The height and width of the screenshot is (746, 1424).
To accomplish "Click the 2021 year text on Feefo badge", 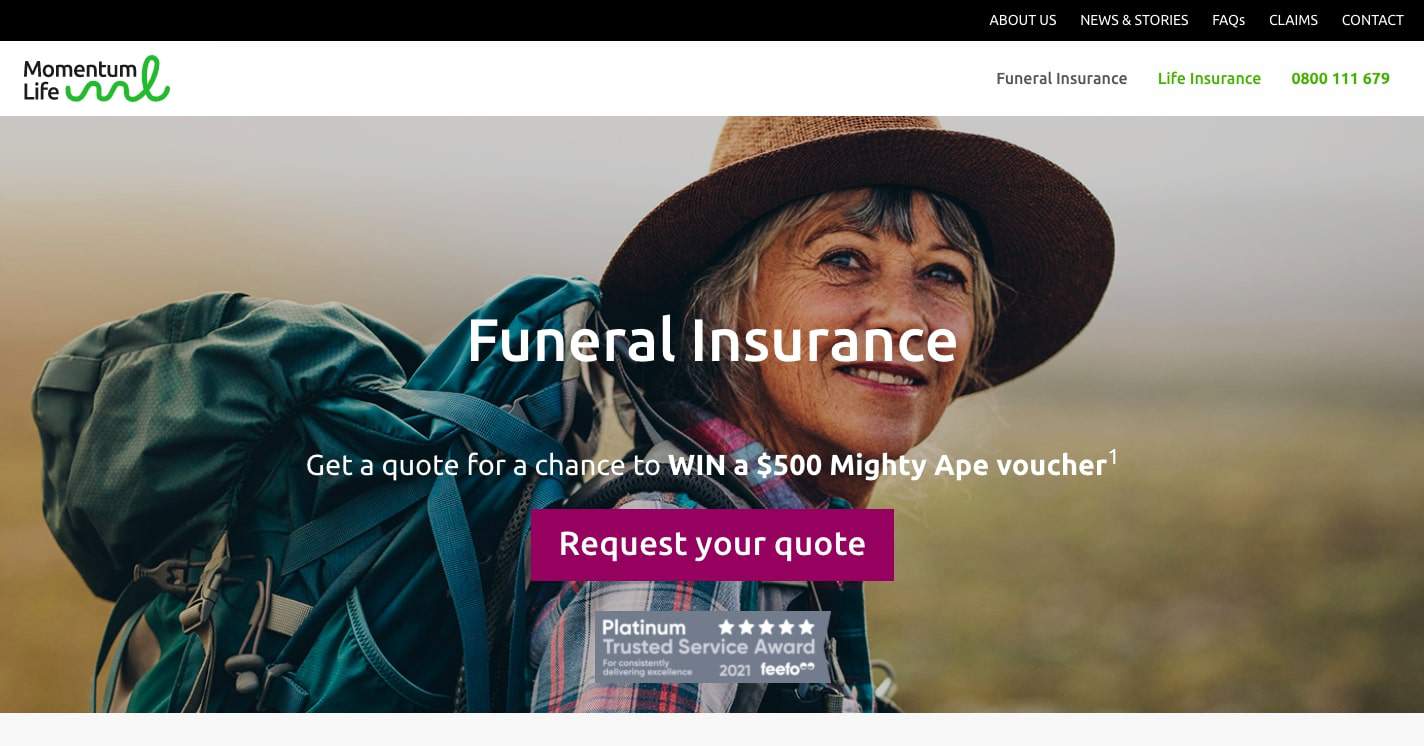I will click(735, 670).
